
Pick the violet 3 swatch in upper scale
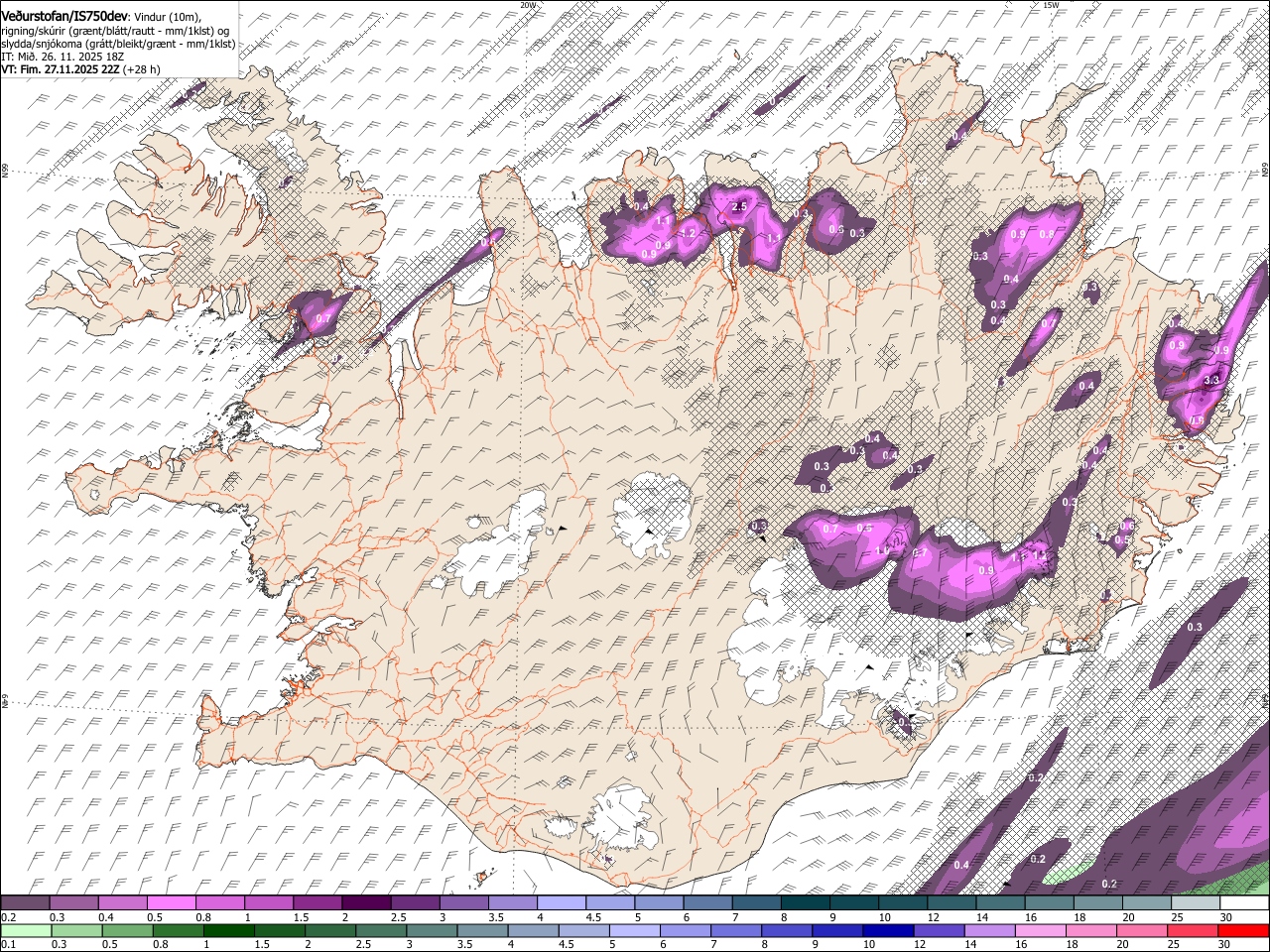[x=462, y=903]
